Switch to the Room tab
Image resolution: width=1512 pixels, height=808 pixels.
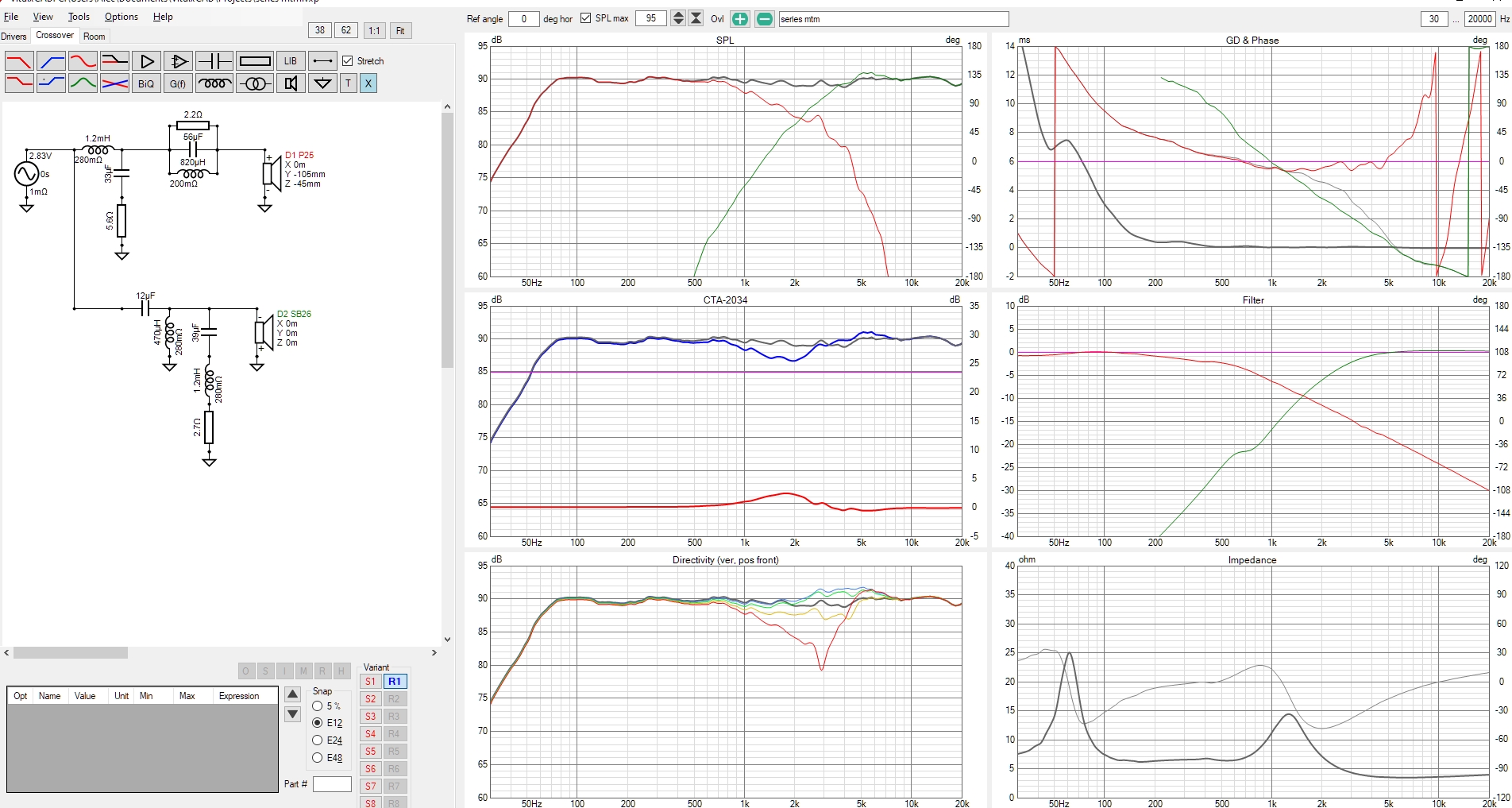point(94,37)
